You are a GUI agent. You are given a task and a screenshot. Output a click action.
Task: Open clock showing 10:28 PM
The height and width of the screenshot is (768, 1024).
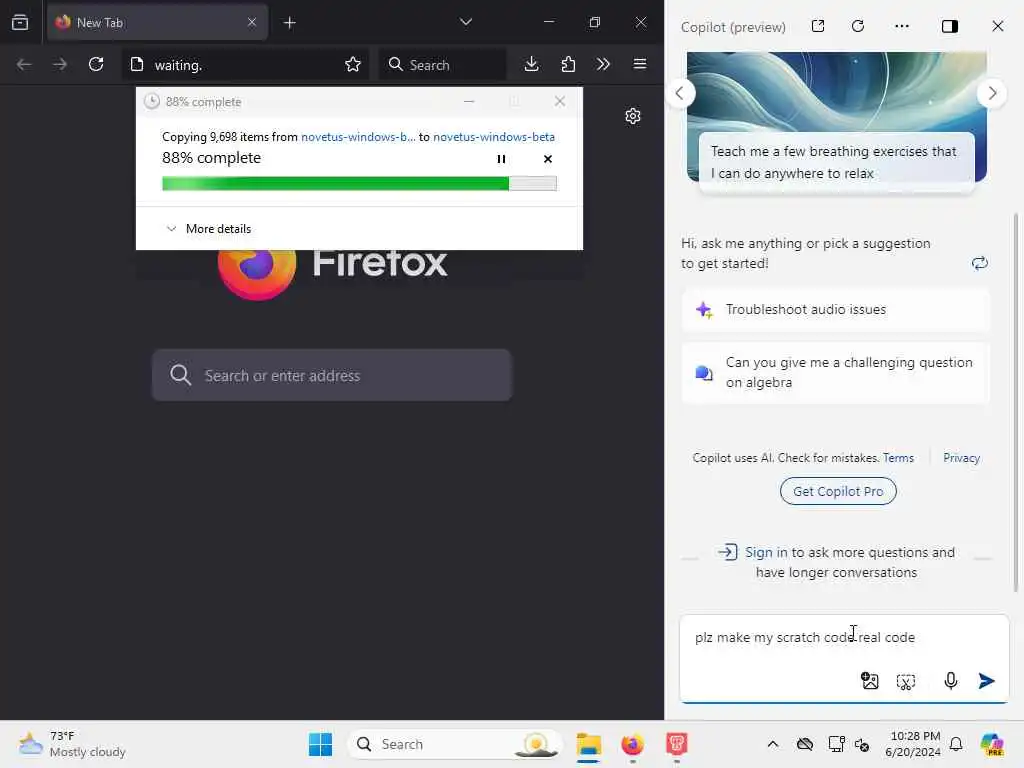[914, 744]
